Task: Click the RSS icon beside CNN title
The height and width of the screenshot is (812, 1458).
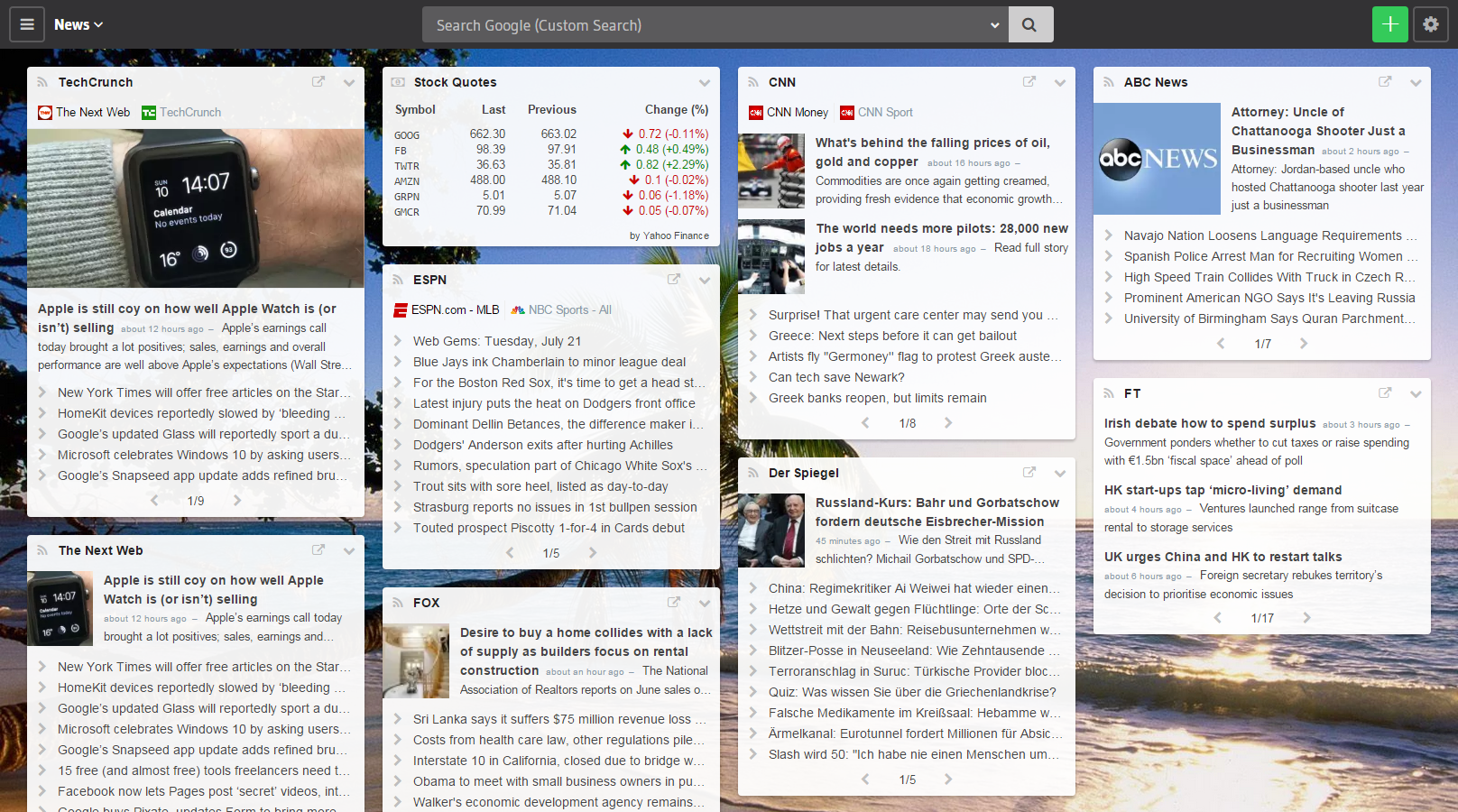Action: (x=753, y=82)
